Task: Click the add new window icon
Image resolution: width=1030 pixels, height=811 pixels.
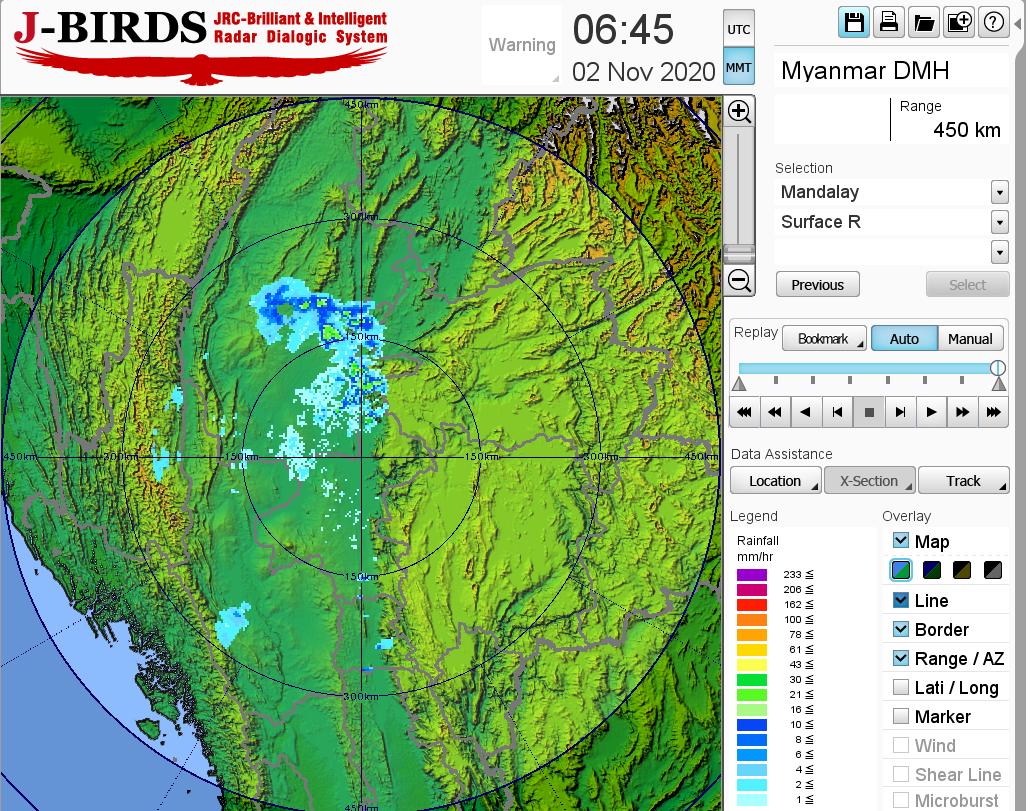Action: click(x=958, y=23)
